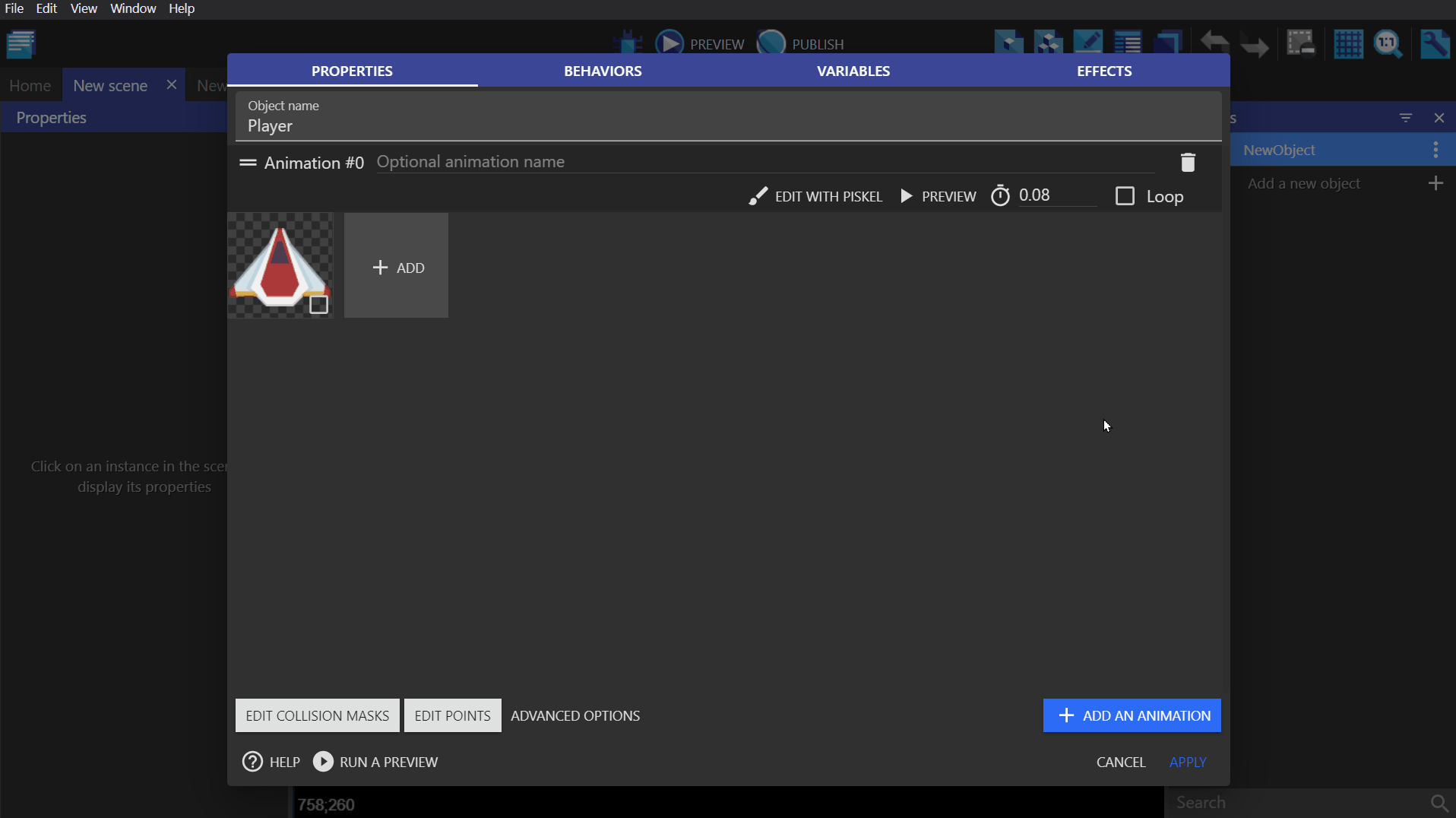
Task: Switch to the Behaviors tab
Action: pos(603,71)
